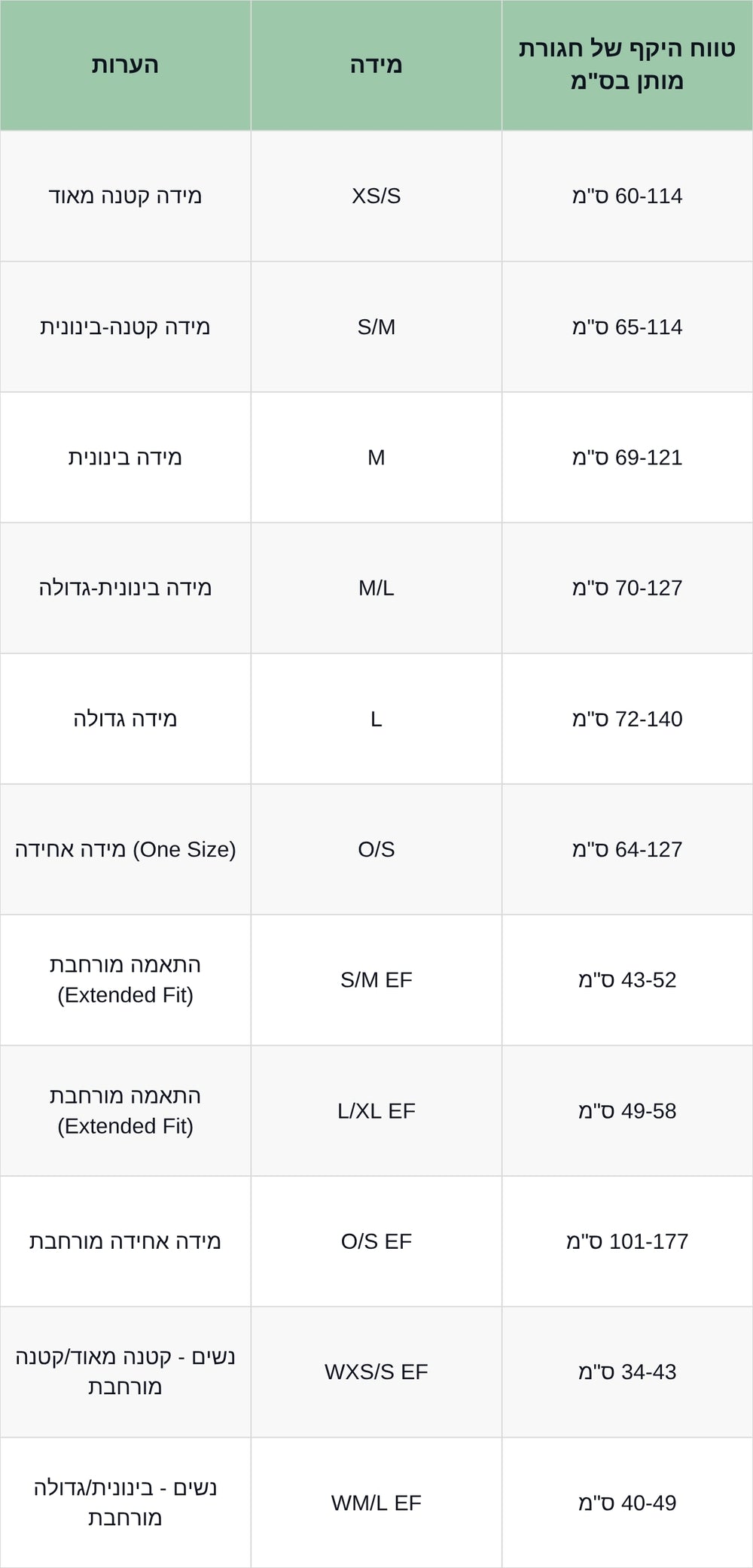
Task: Select the S/M EF size cell
Action: [x=376, y=980]
